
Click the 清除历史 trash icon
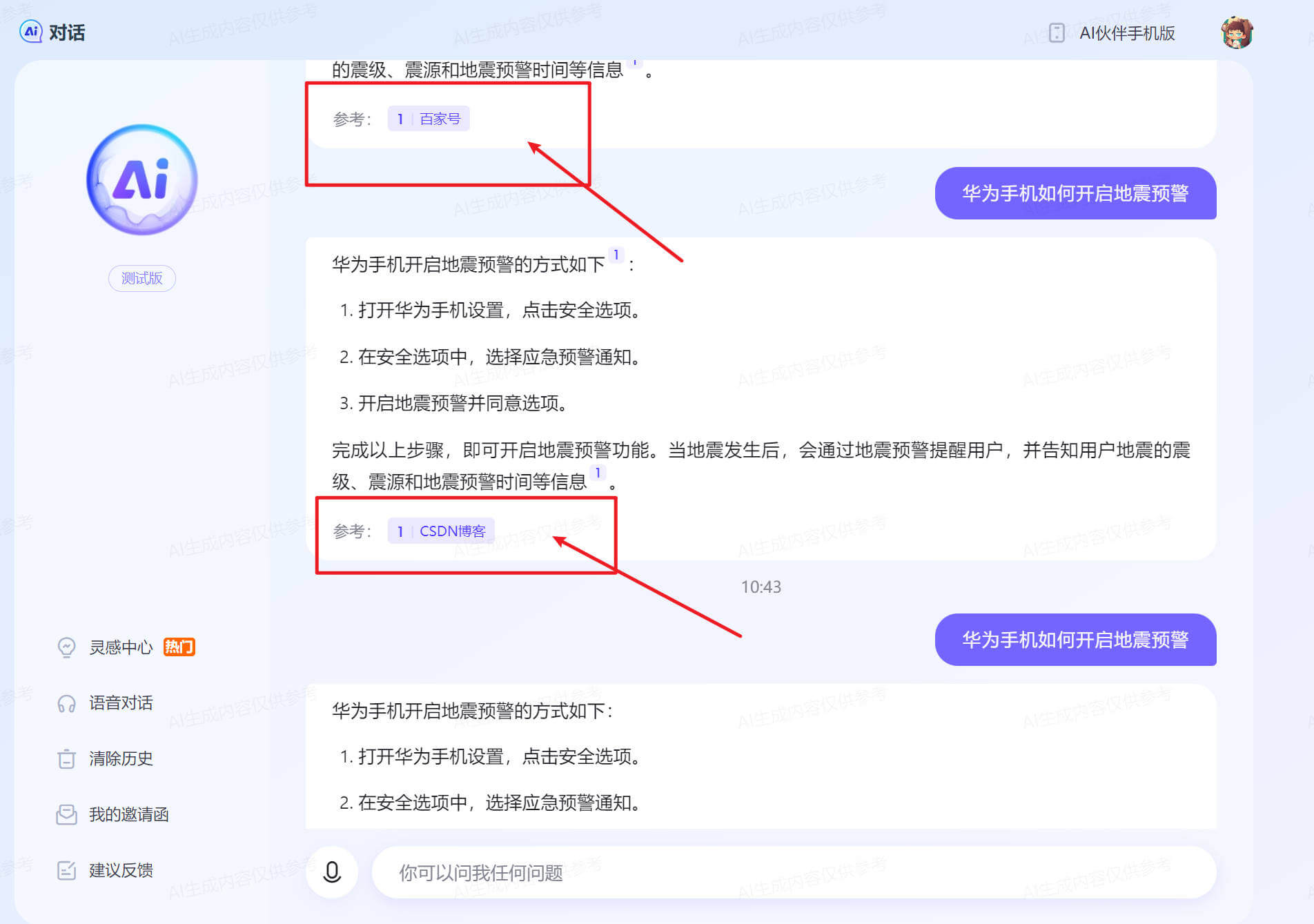[66, 759]
